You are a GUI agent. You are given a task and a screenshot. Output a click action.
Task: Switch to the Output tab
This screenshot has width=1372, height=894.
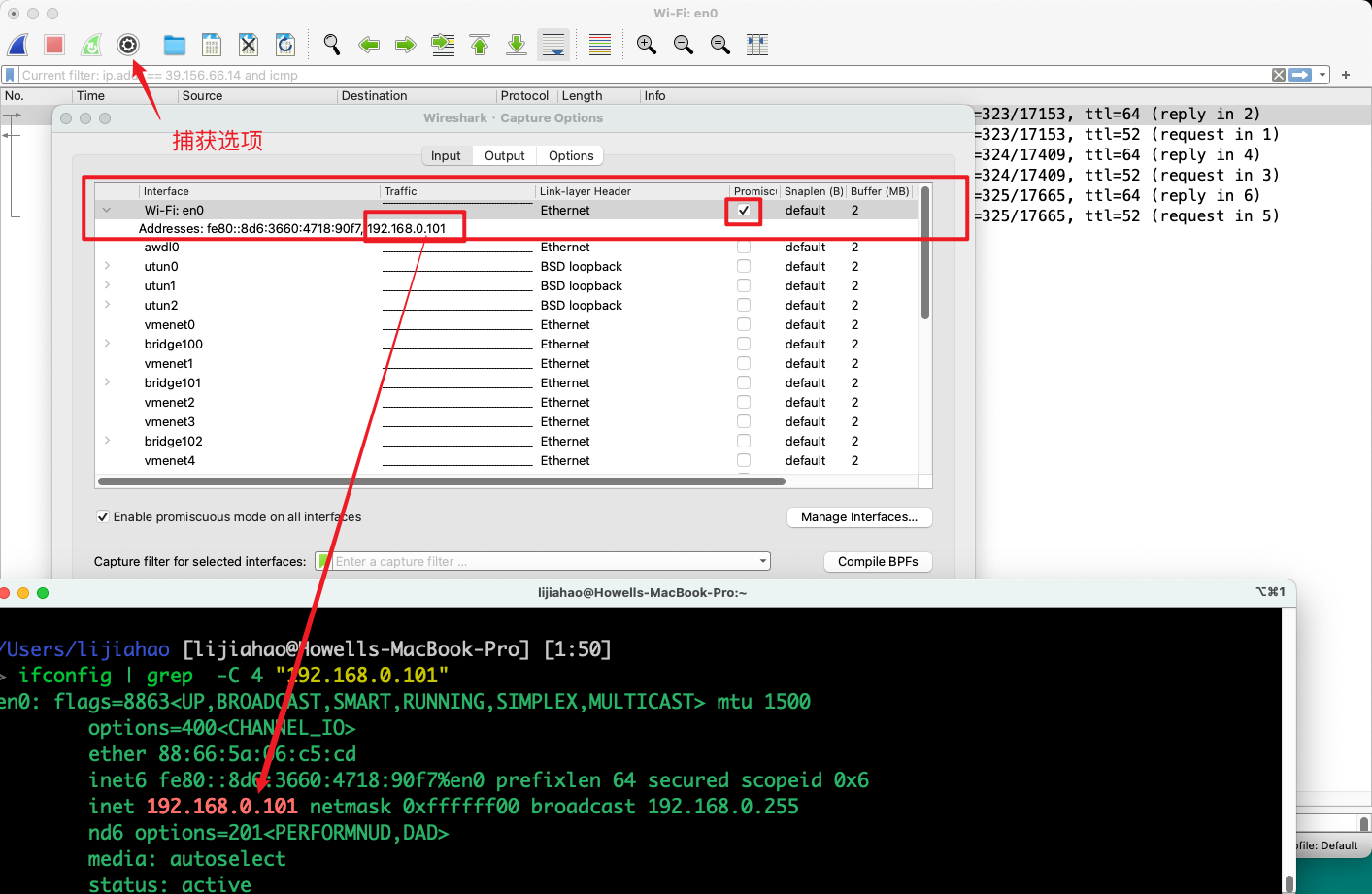[504, 155]
